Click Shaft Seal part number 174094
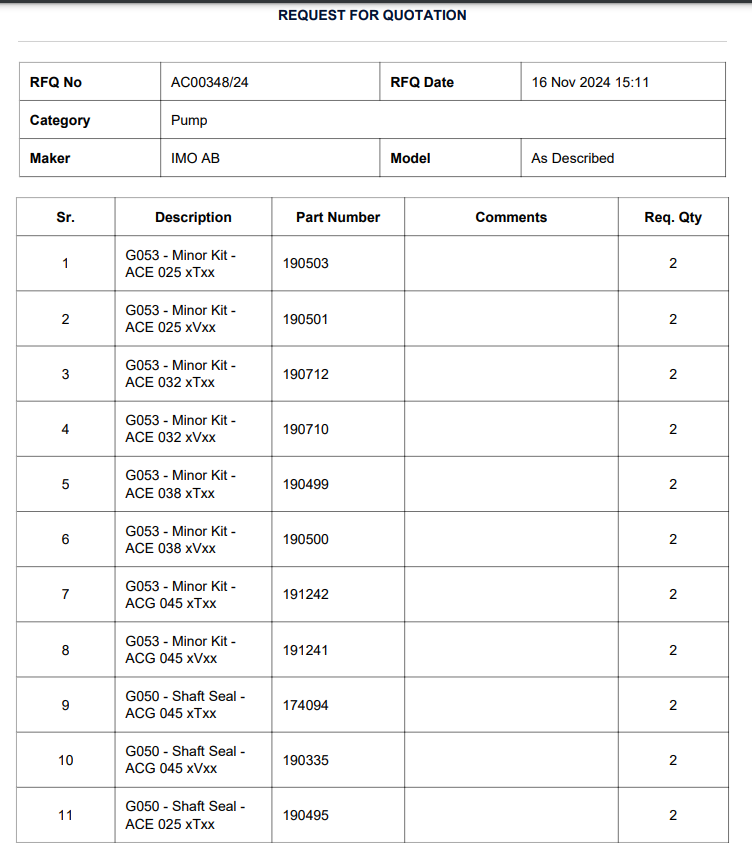Screen dimensions: 752x856 pyautogui.click(x=305, y=705)
